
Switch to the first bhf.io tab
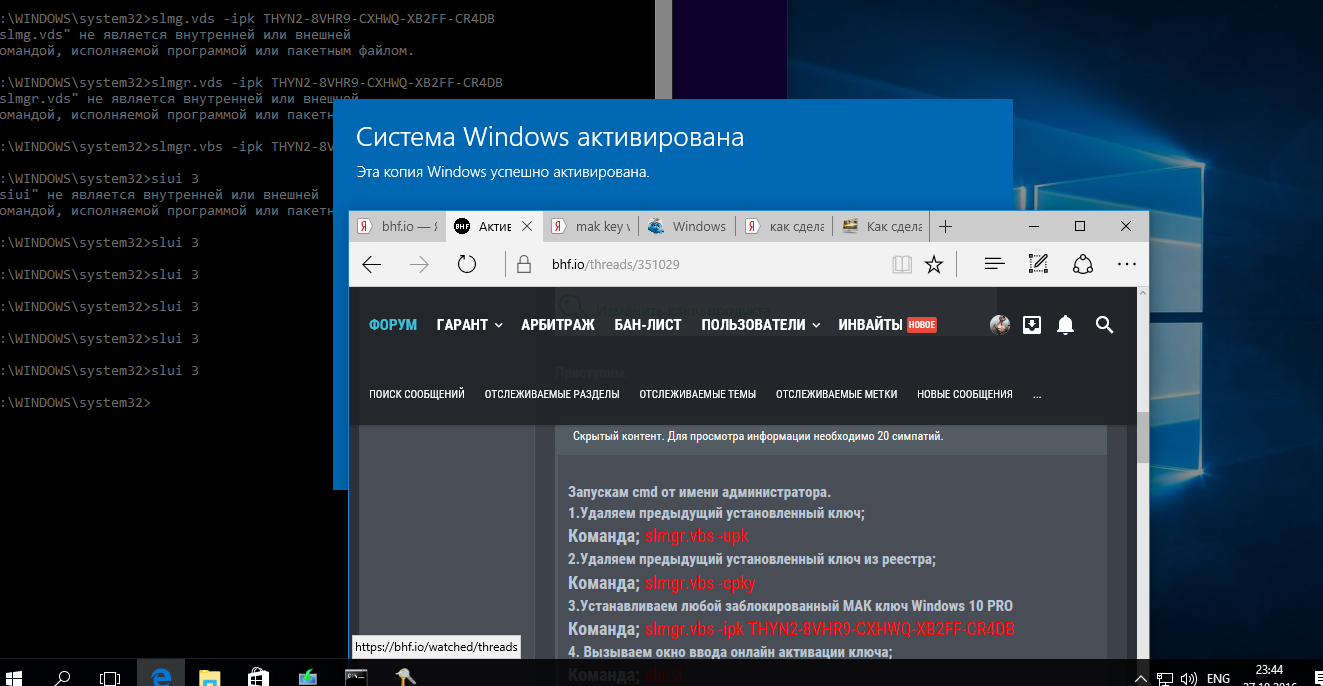pyautogui.click(x=397, y=227)
